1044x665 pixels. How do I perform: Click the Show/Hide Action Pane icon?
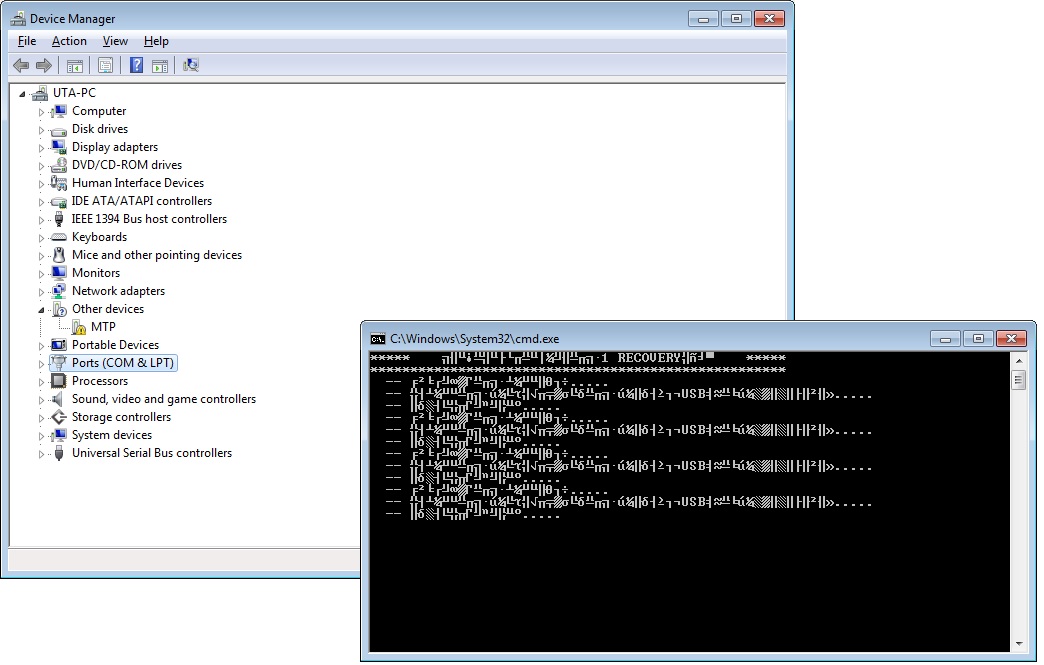click(x=159, y=65)
